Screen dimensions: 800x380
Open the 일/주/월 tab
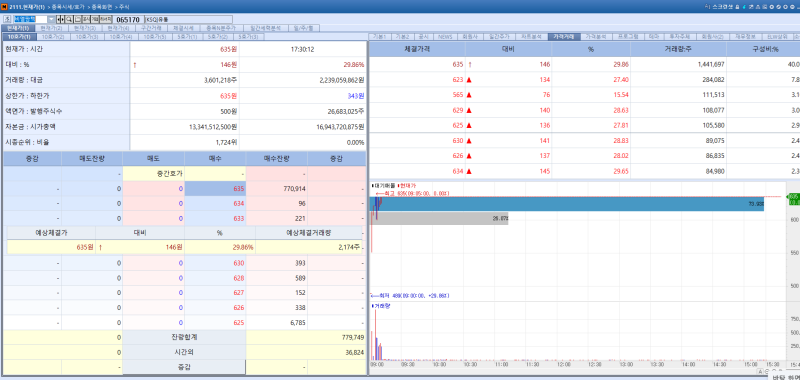click(304, 28)
